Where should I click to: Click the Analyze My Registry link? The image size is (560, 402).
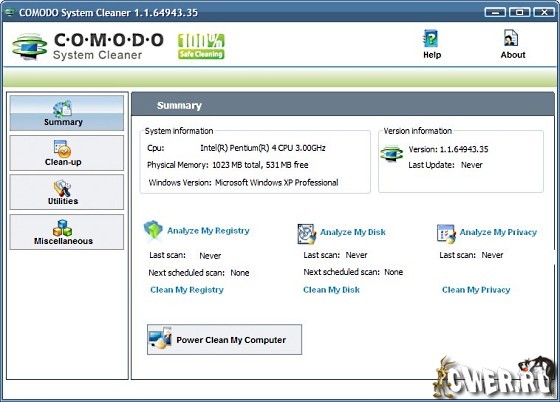point(208,231)
